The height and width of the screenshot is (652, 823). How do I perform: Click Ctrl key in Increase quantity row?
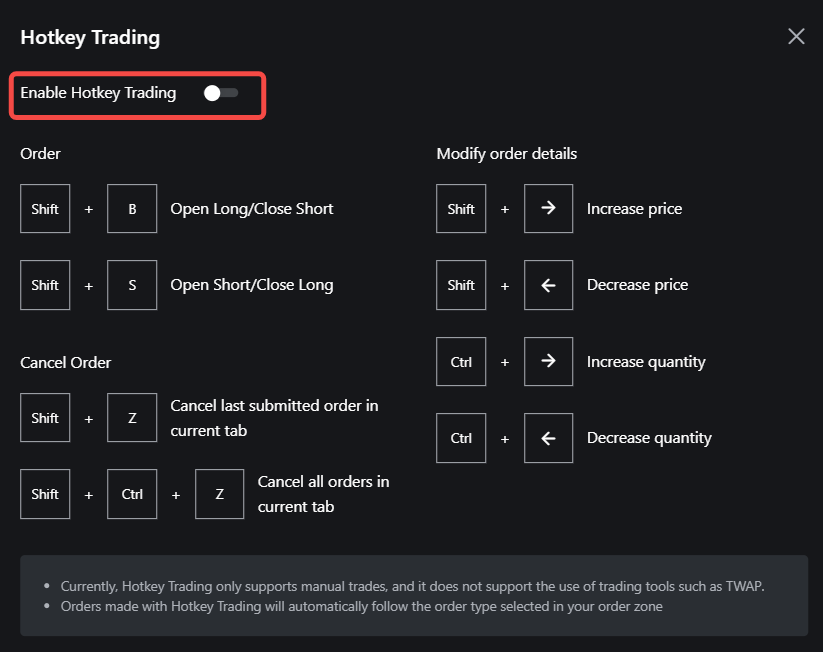(461, 362)
